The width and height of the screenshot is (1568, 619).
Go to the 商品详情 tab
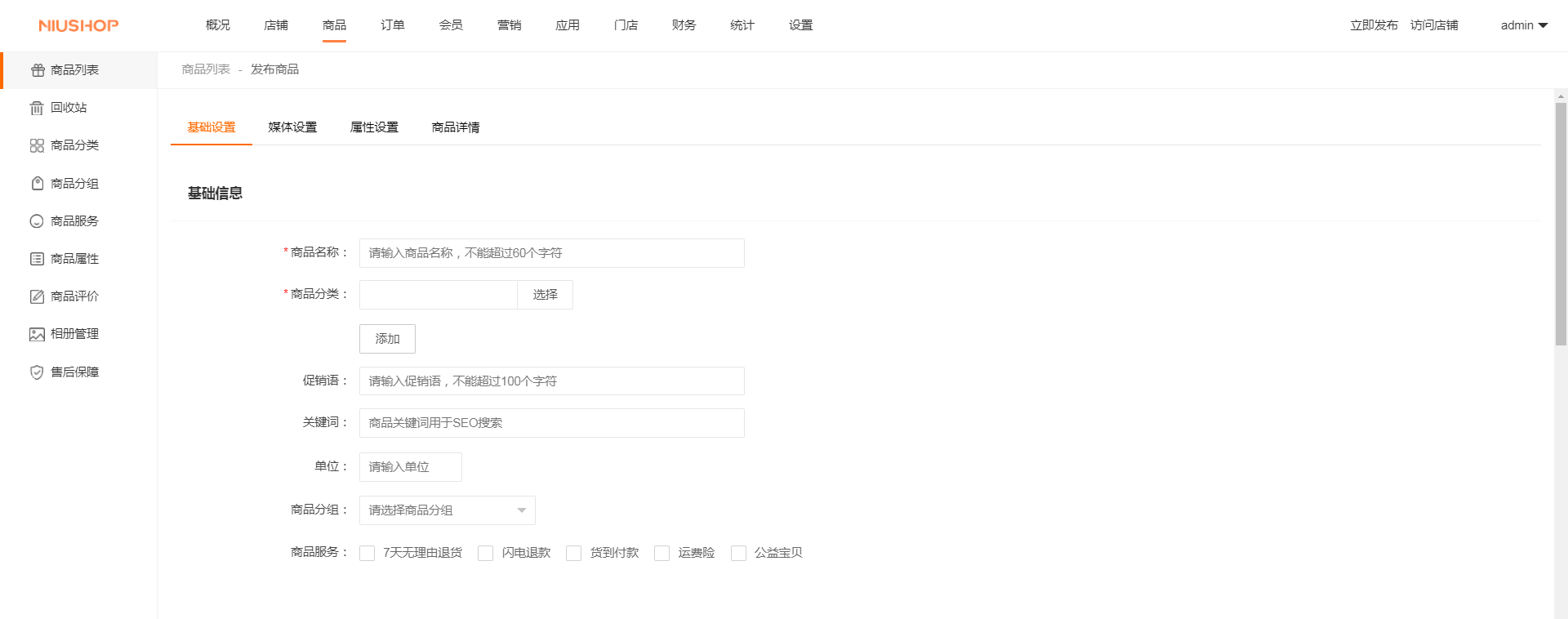click(x=456, y=127)
